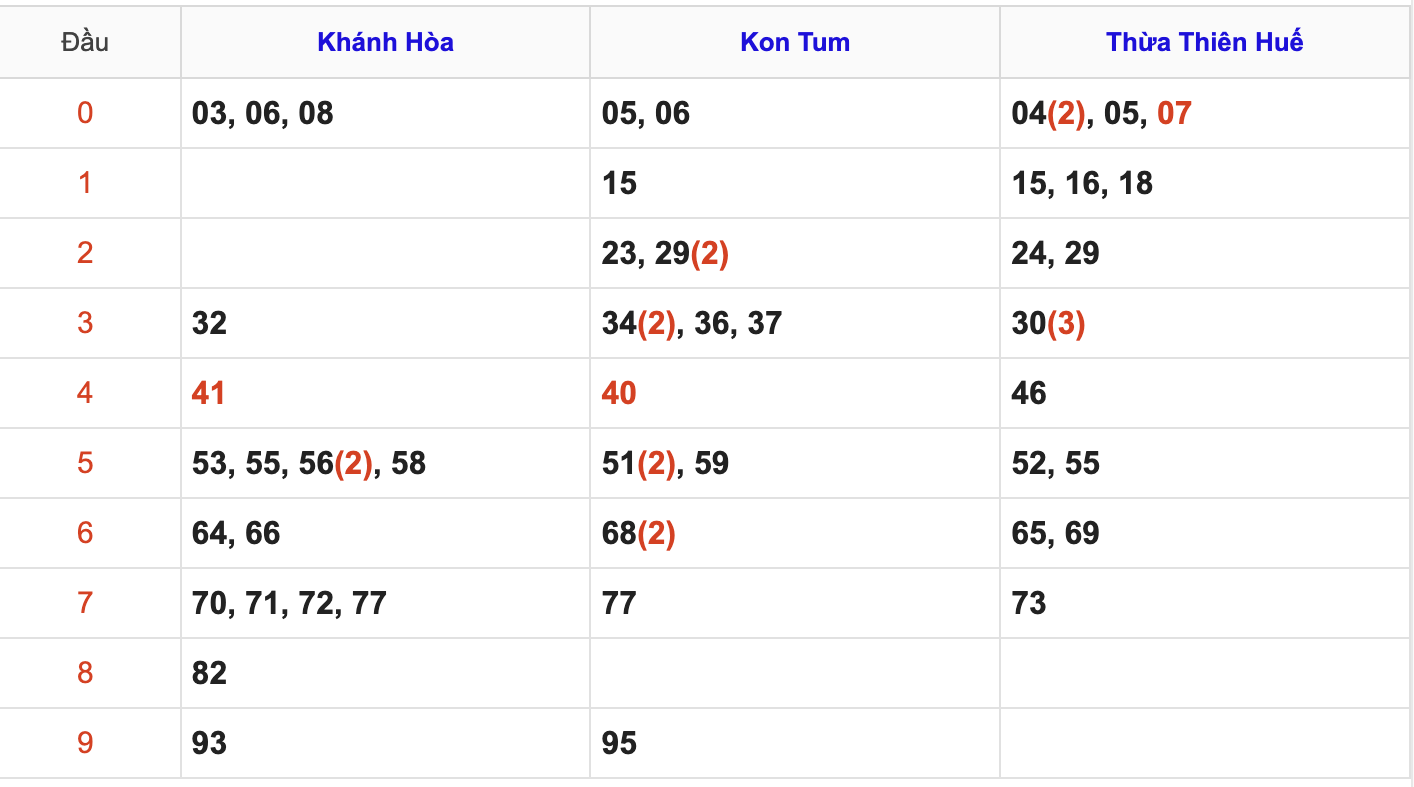Image resolution: width=1414 pixels, height=787 pixels.
Task: Select the red 41 in Khánh Hòa column
Action: pos(208,393)
